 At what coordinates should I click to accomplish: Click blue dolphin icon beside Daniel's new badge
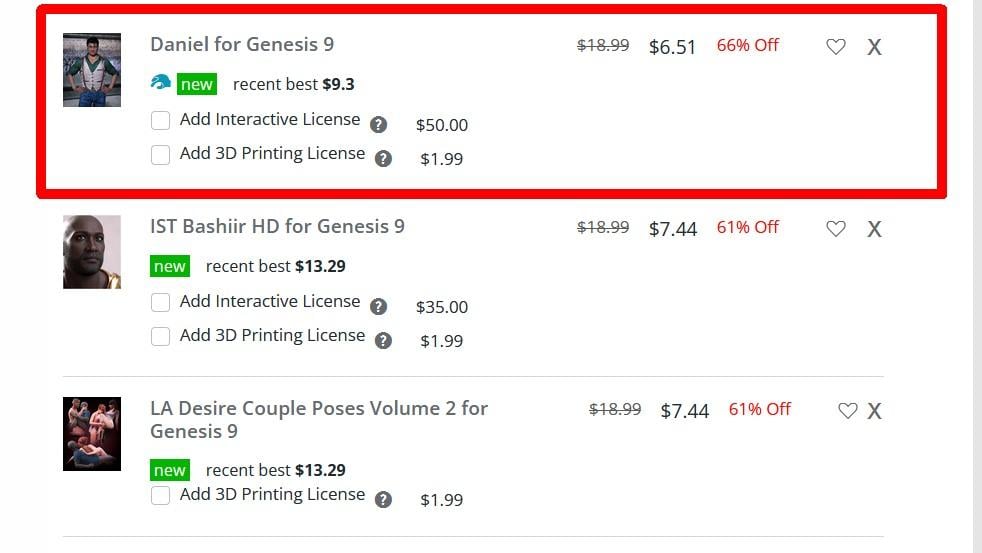tap(160, 83)
